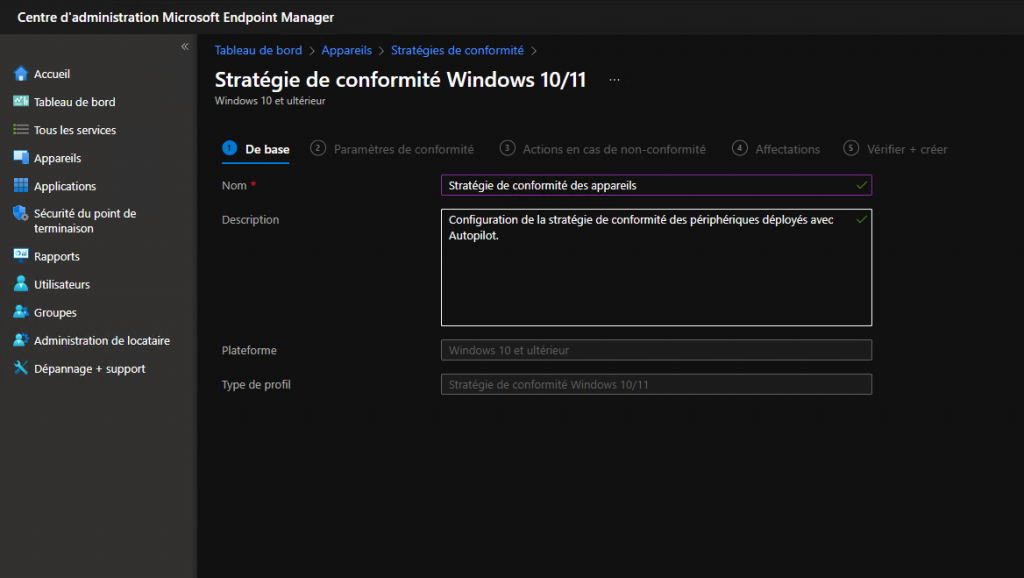
Task: Switch to the Affectations step
Action: coord(776,149)
